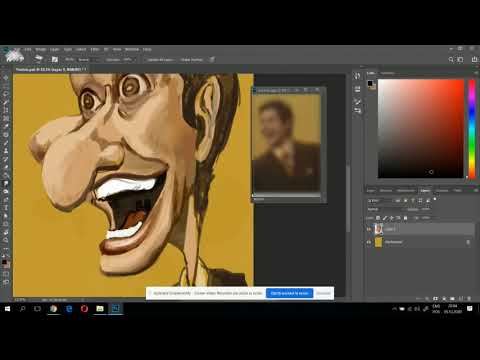The height and width of the screenshot is (360, 480).
Task: Toggle Sample All Layers checkbox
Action: click(160, 60)
